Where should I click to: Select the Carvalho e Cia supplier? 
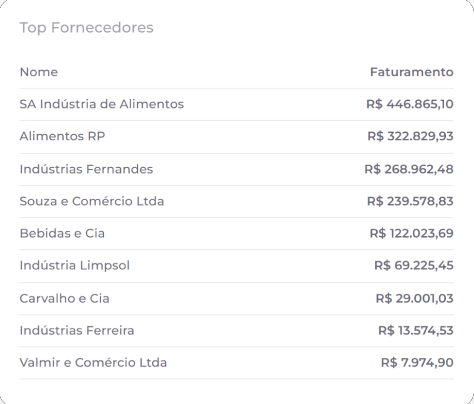[x=64, y=298]
